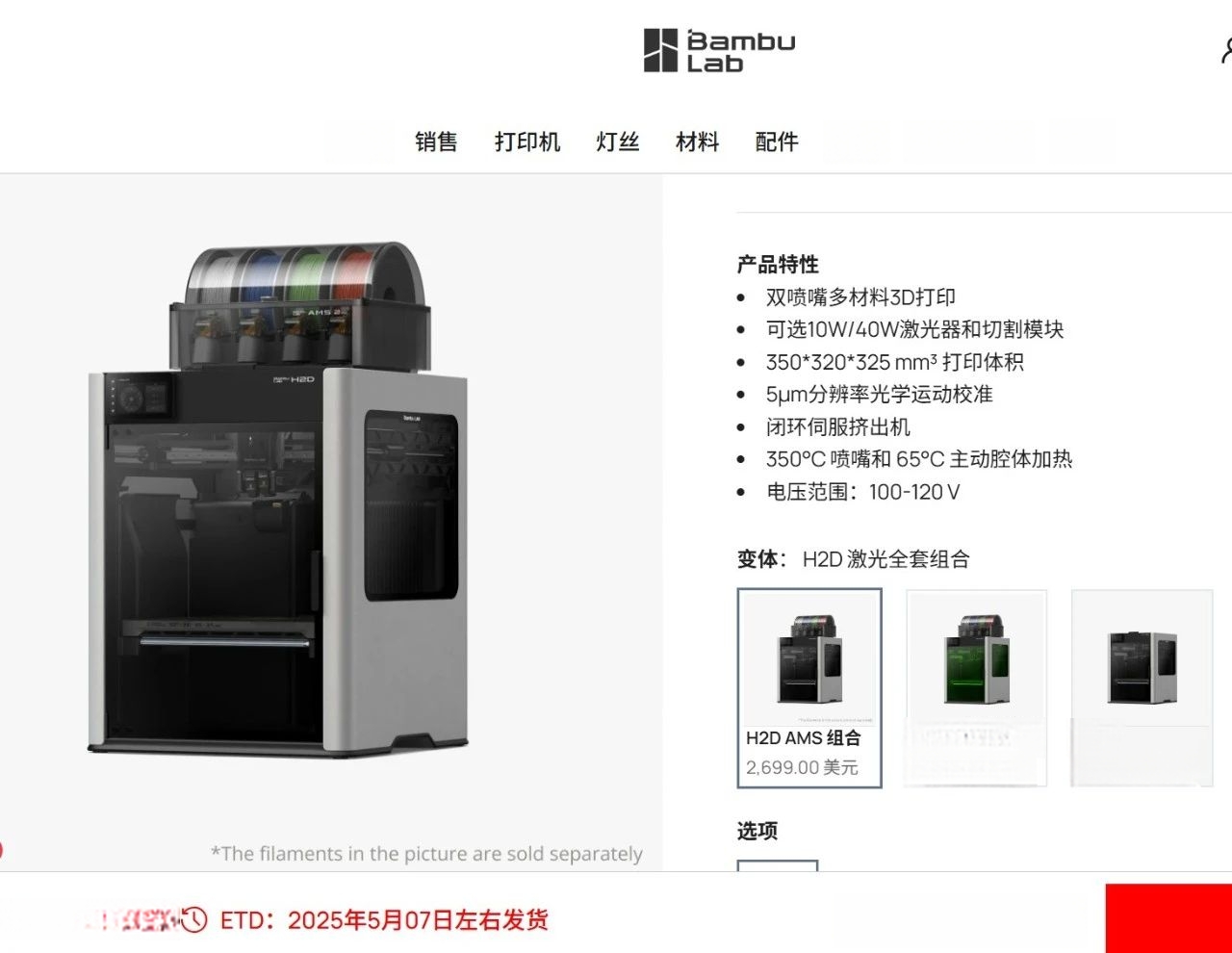Click the 变体 H2D 激光全套组合 label

coord(854,558)
